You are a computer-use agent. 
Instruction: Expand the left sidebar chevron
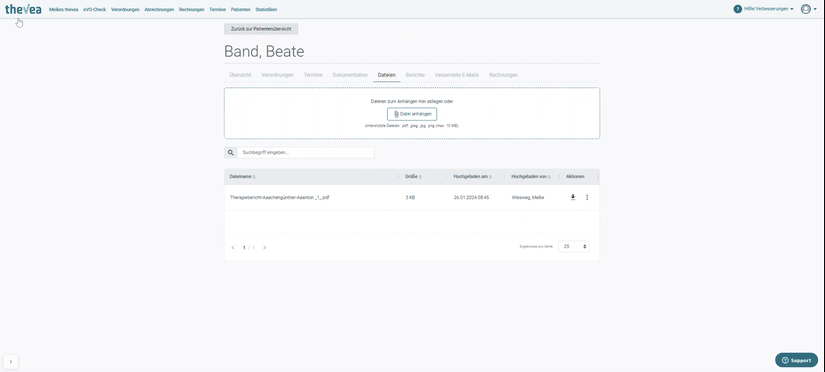[11, 361]
